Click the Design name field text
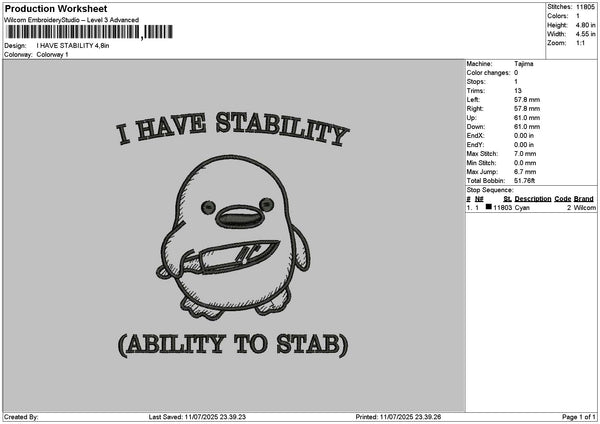Screen dimensions: 600x424 coord(73,45)
